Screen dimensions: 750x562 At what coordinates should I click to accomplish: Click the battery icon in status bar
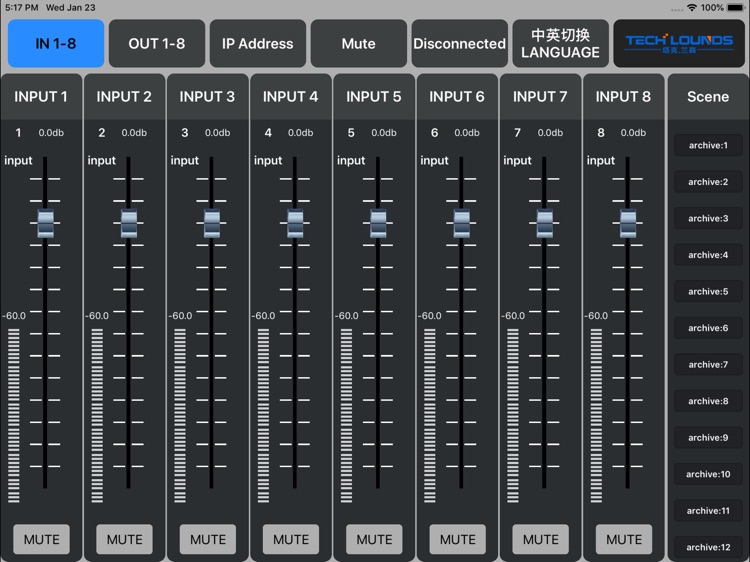pyautogui.click(x=736, y=8)
